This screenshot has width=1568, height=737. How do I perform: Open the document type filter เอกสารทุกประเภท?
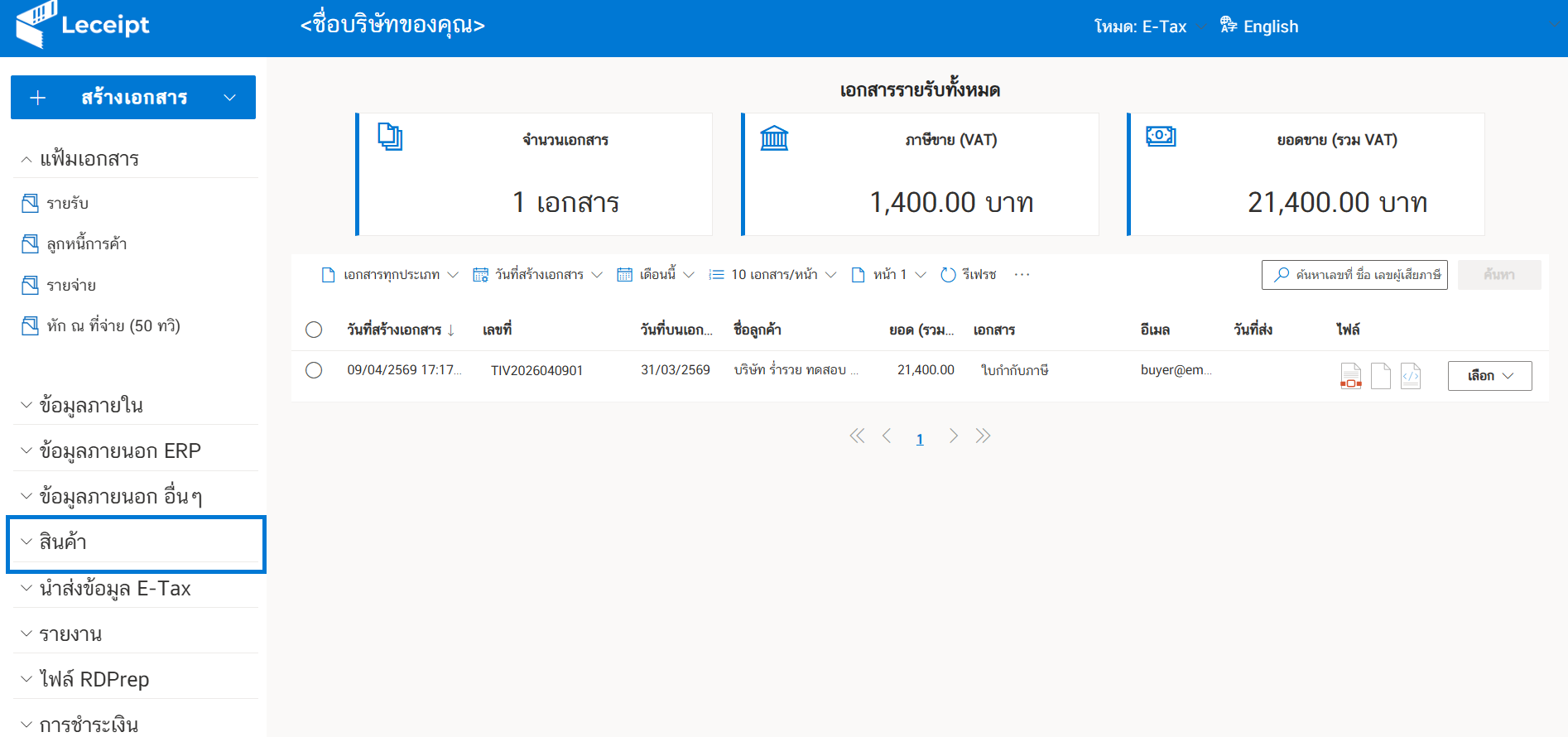pos(390,275)
